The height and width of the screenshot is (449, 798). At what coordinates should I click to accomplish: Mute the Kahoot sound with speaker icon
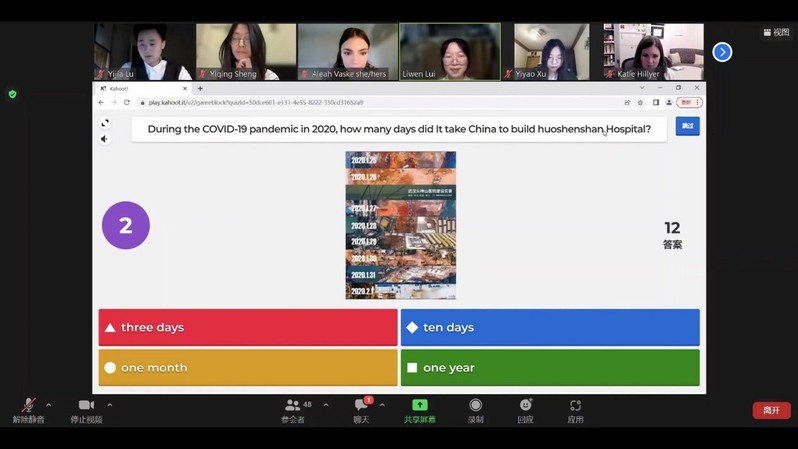[x=105, y=139]
